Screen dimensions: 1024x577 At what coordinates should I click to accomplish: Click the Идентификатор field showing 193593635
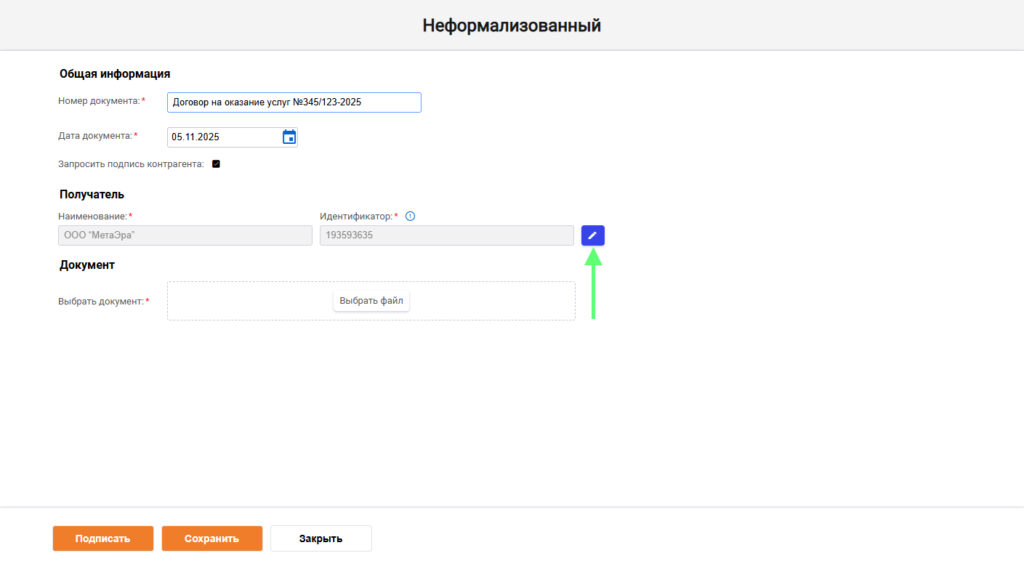pos(446,235)
